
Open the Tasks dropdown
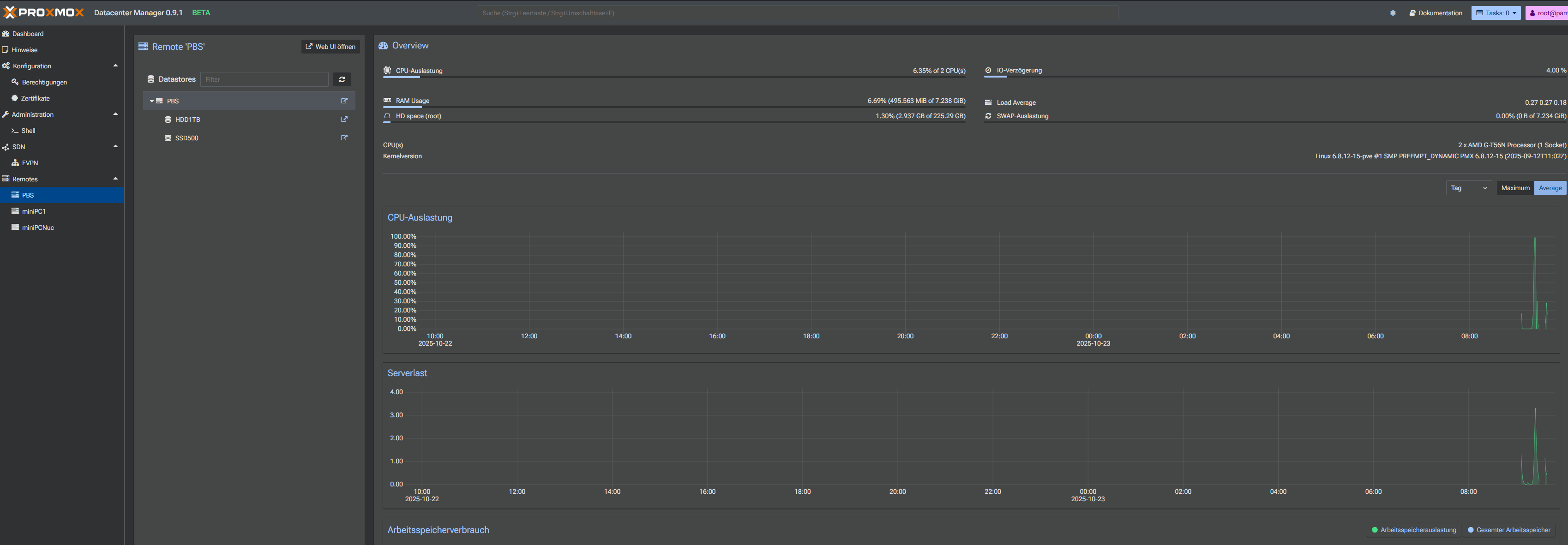pyautogui.click(x=1496, y=13)
